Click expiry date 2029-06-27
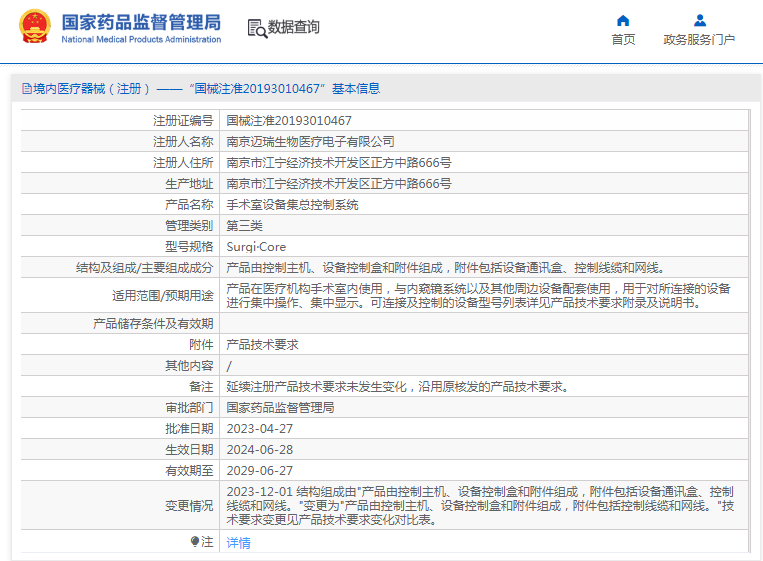Screen dimensions: 763x561 point(260,471)
